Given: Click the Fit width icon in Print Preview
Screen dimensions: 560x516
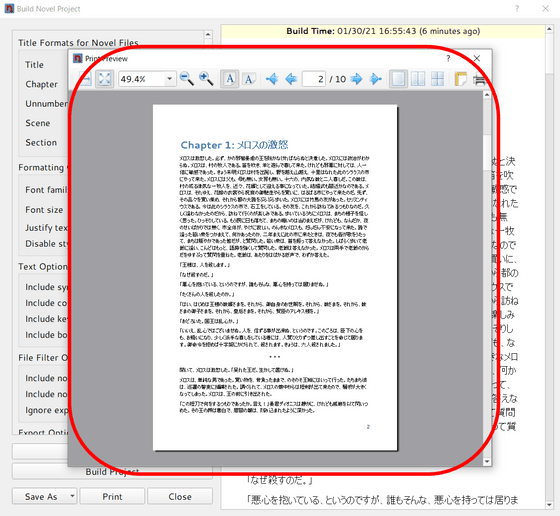Looking at the screenshot, I should click(x=86, y=79).
